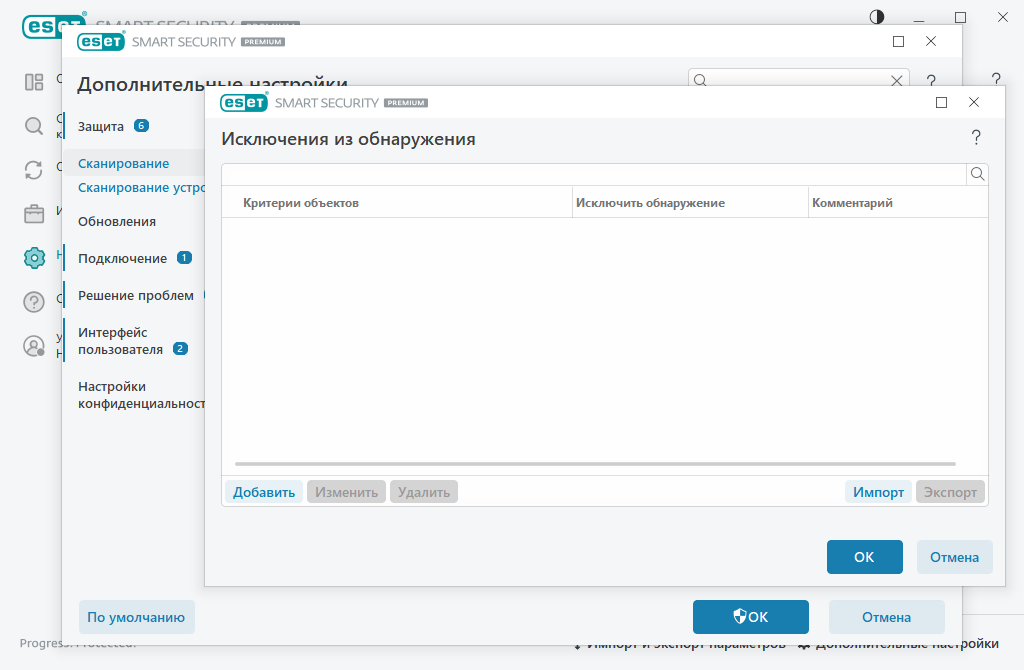Open the overview dashboard icon in main sidebar

[34, 82]
